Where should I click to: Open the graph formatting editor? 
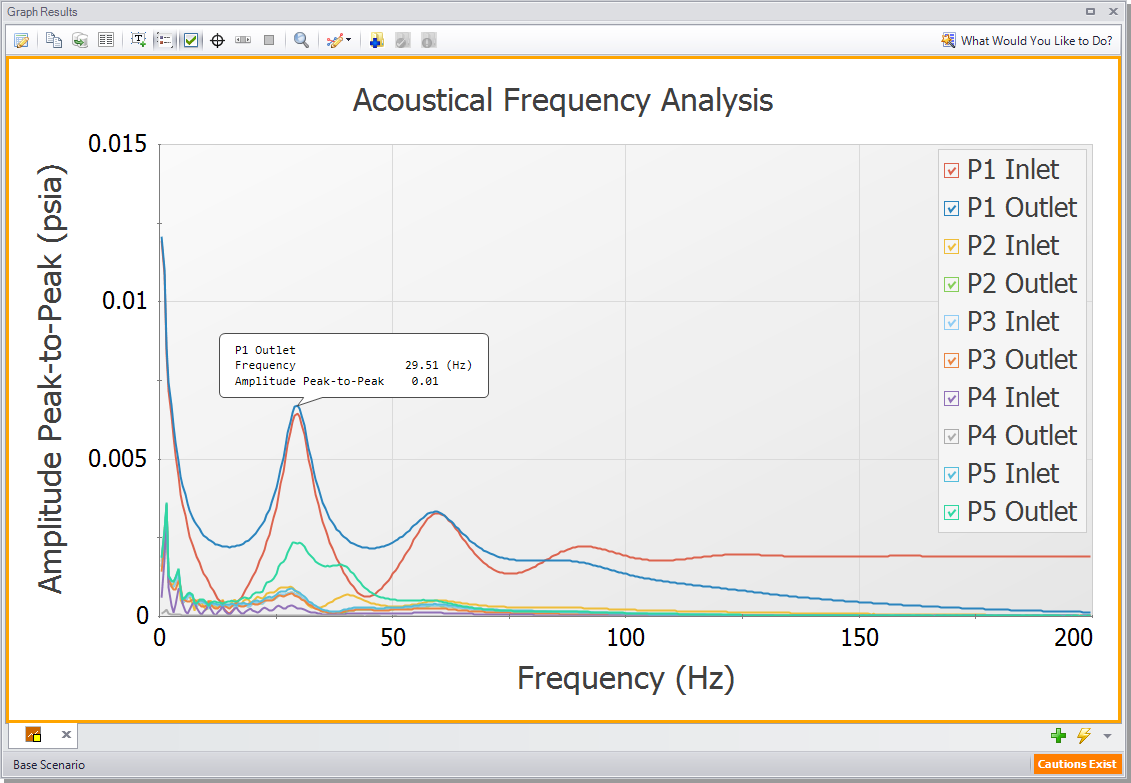coord(21,40)
